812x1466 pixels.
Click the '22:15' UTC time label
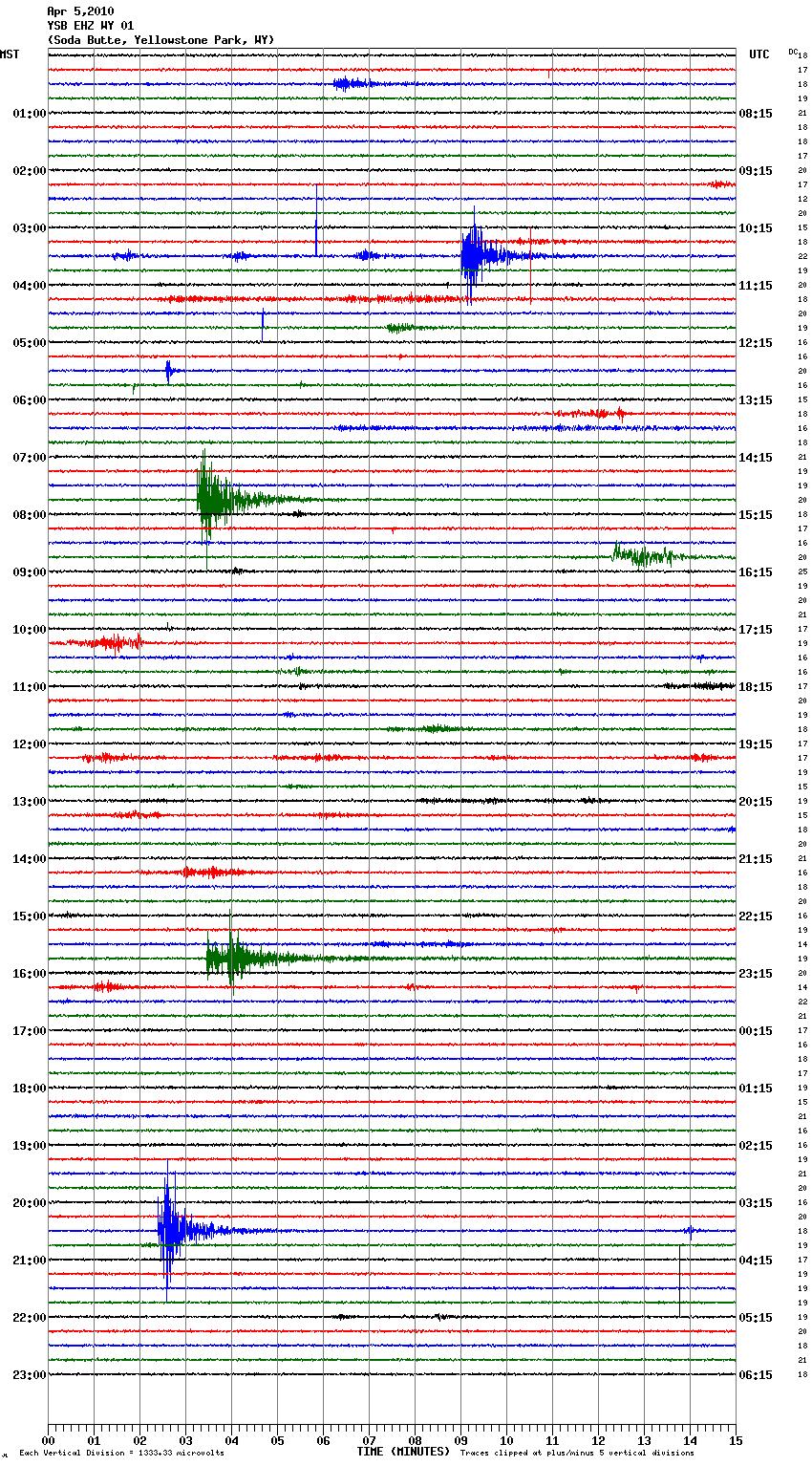pyautogui.click(x=756, y=916)
